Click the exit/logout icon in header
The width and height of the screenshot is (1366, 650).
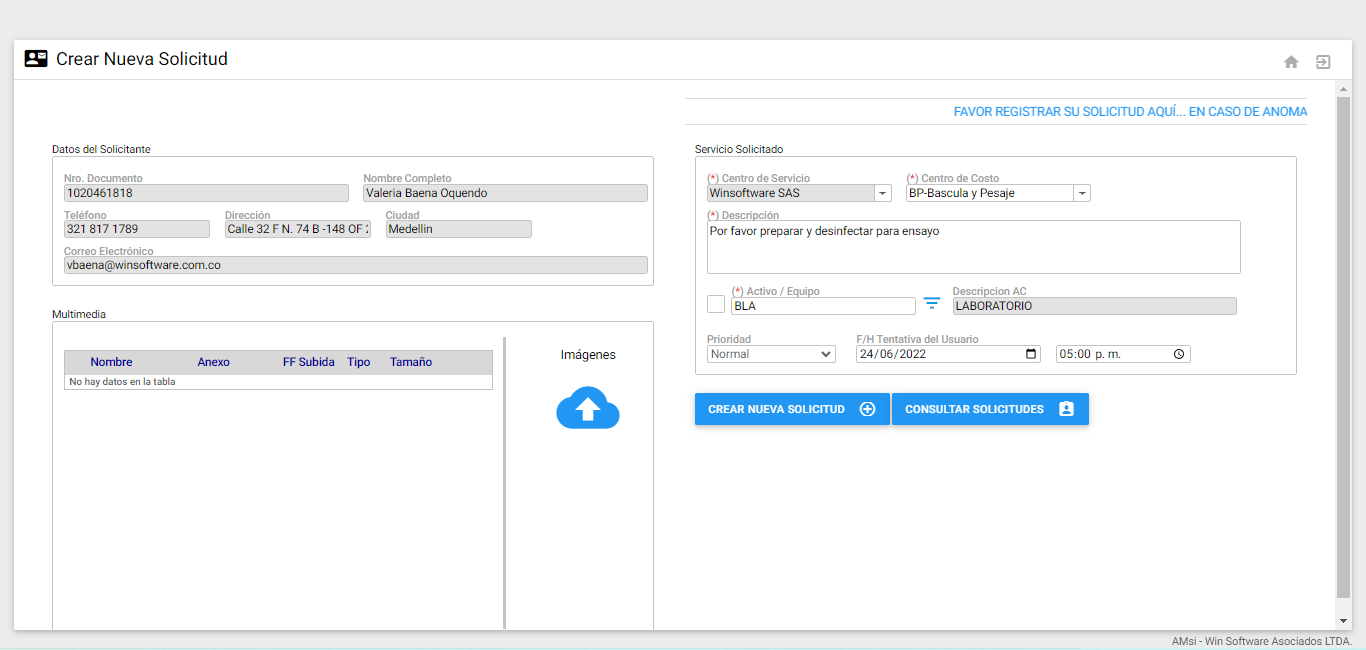pyautogui.click(x=1323, y=62)
